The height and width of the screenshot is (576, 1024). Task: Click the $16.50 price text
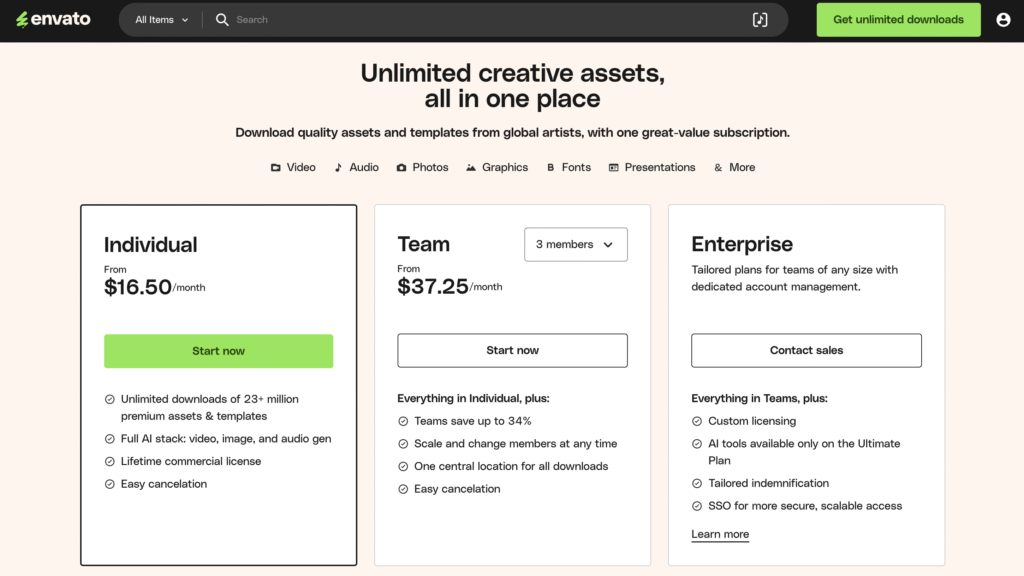[138, 287]
